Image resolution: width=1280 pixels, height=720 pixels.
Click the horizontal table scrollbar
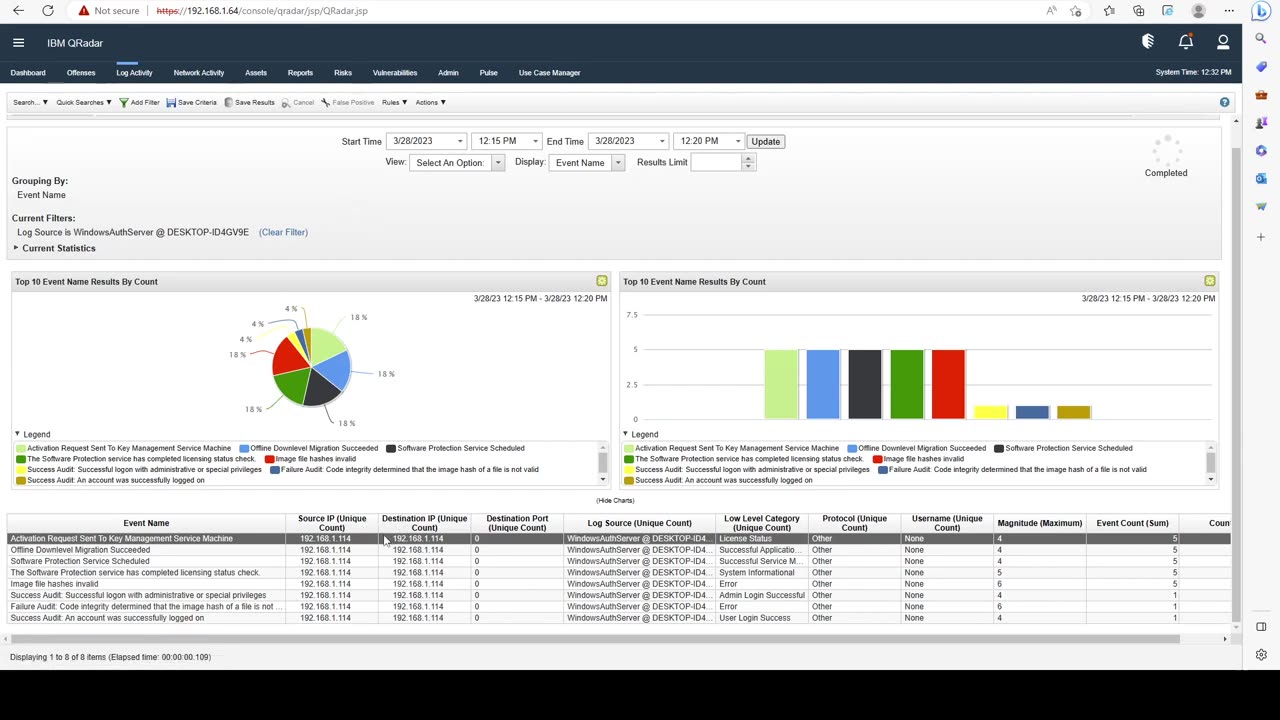coord(594,639)
